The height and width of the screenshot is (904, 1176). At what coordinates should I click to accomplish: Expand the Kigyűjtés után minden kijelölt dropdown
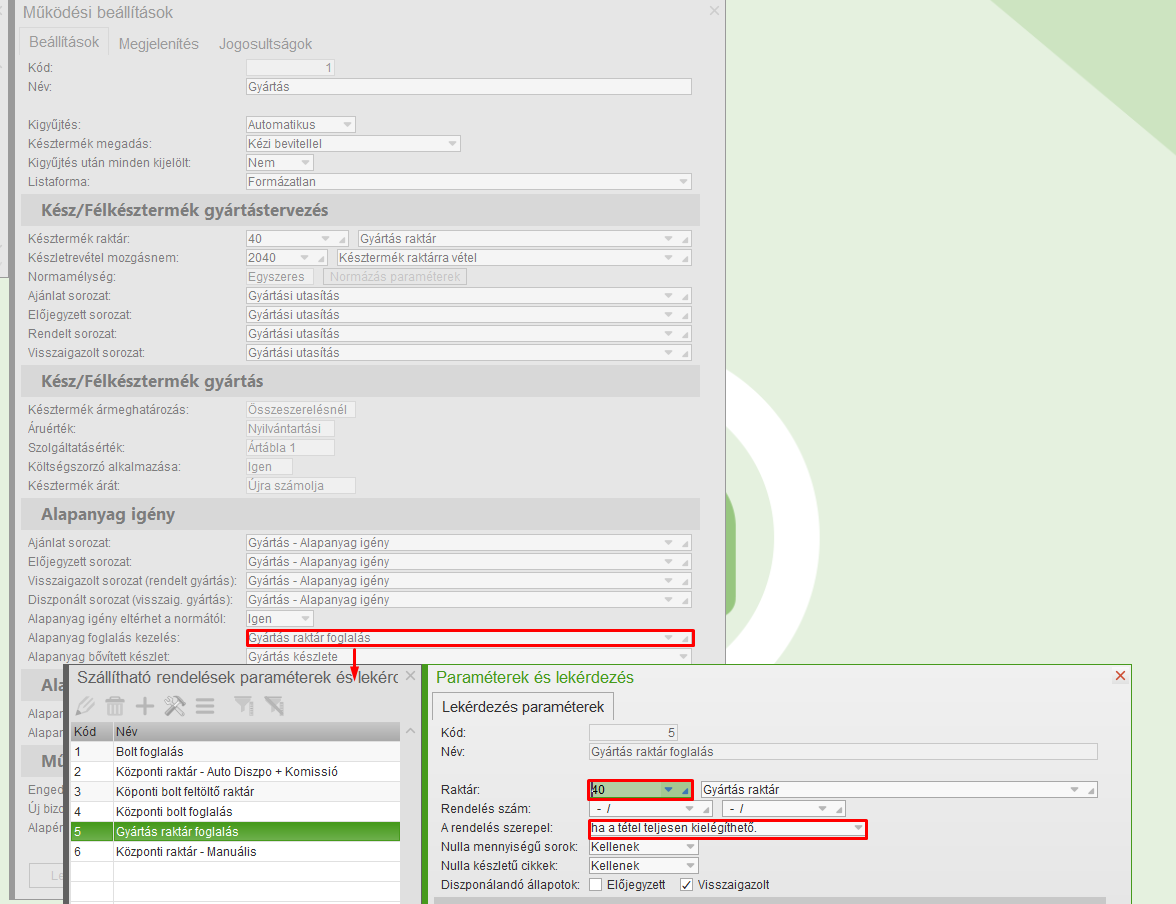[x=305, y=163]
